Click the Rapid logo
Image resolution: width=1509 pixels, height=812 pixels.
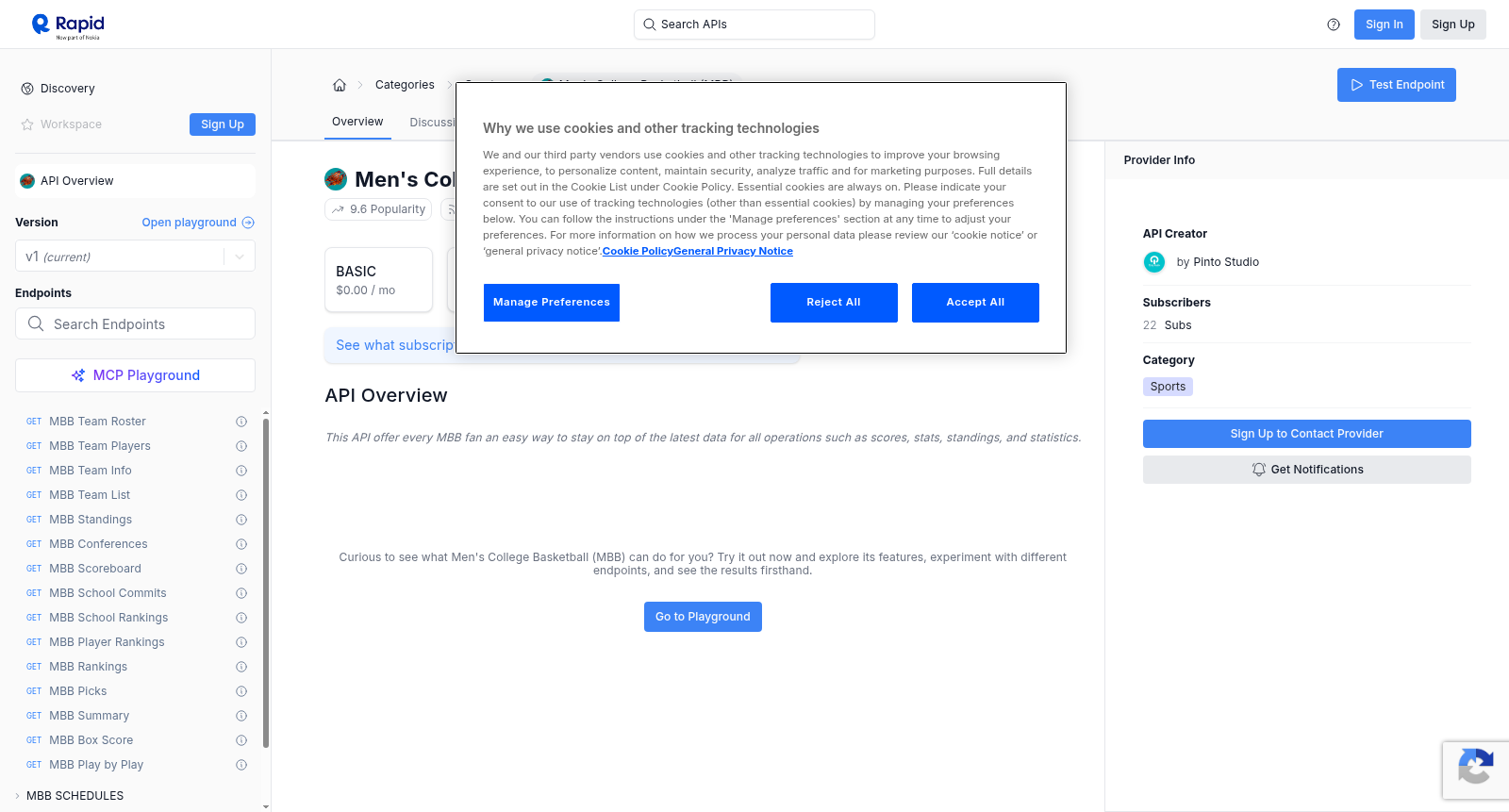pyautogui.click(x=68, y=25)
